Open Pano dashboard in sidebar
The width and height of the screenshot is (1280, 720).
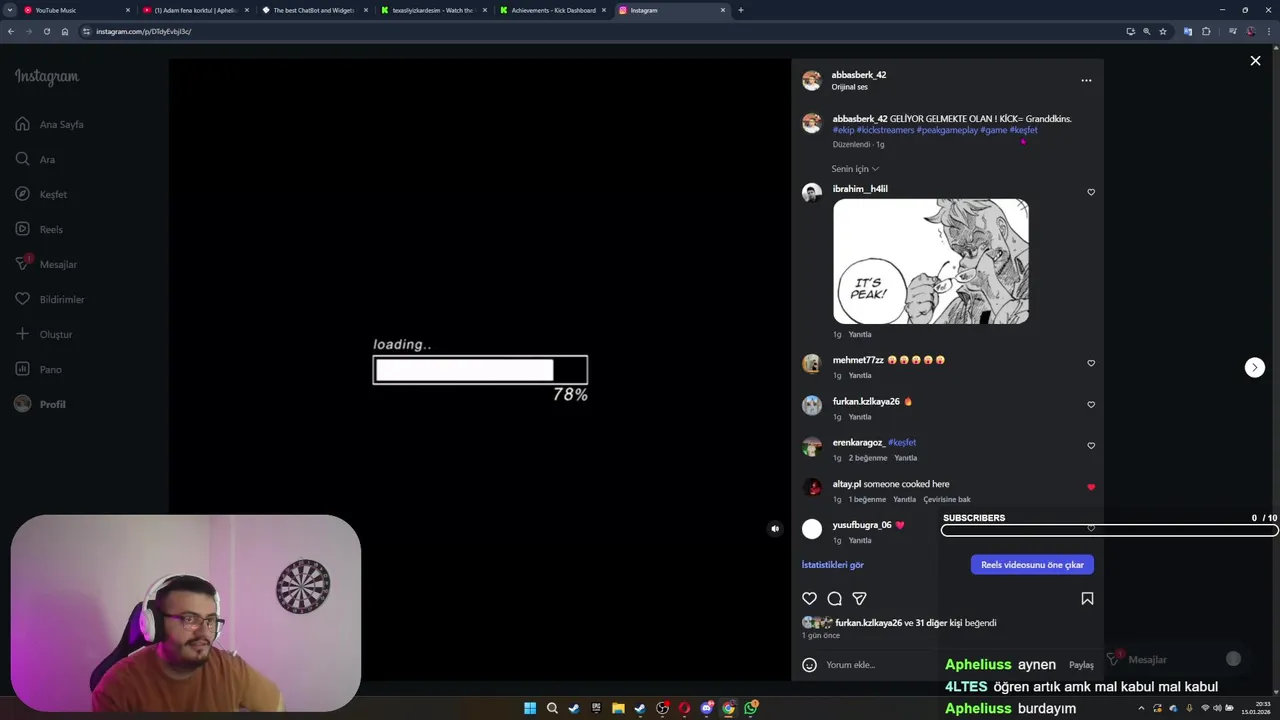pyautogui.click(x=38, y=370)
